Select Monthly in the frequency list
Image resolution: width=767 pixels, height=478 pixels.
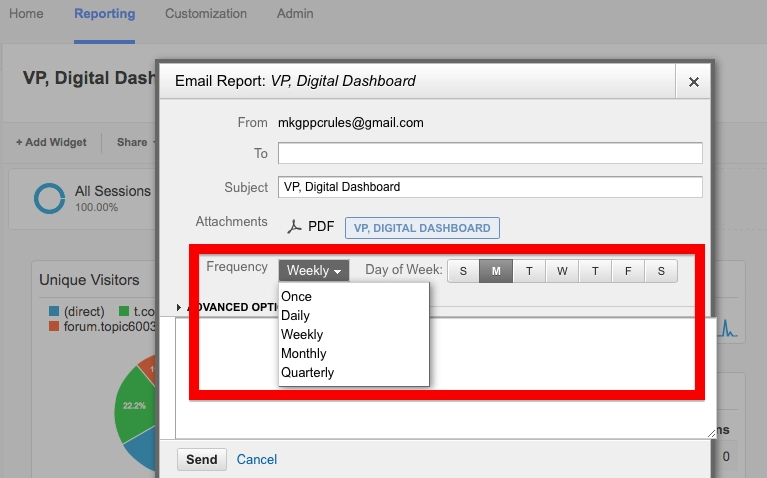304,353
